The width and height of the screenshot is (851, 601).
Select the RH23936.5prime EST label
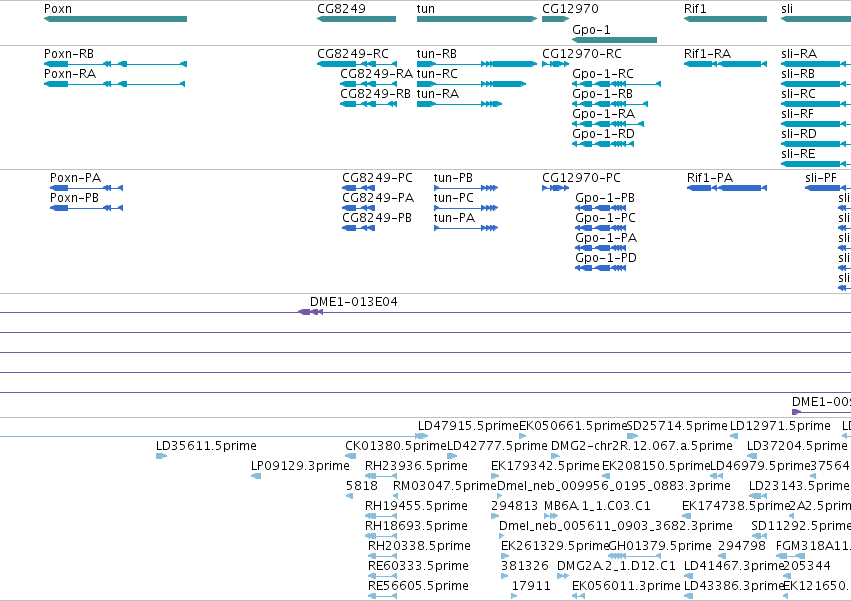point(416,466)
